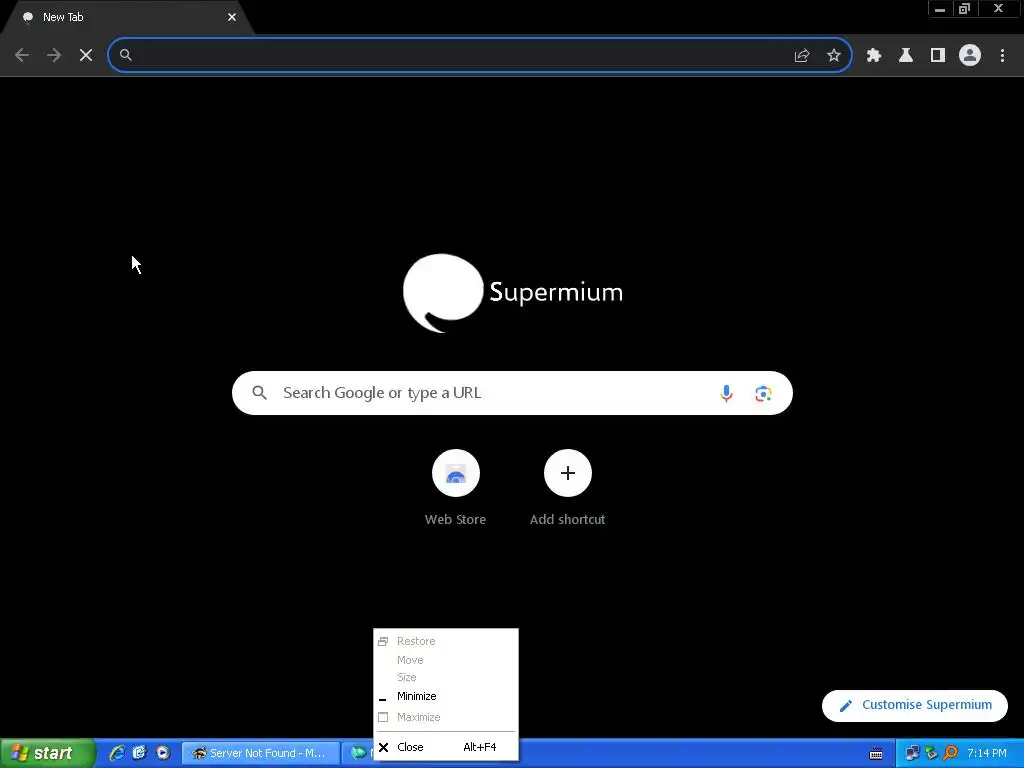Click the Search Google or type a URL box
Image resolution: width=1024 pixels, height=768 pixels.
point(512,393)
